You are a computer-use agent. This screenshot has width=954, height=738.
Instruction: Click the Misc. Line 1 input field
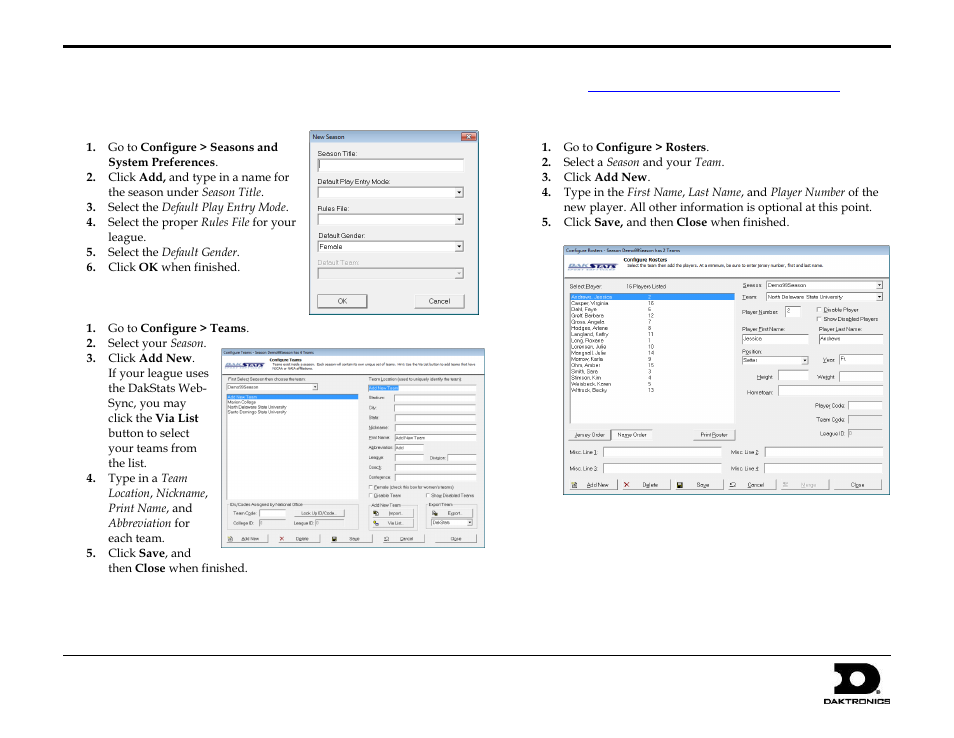click(662, 453)
